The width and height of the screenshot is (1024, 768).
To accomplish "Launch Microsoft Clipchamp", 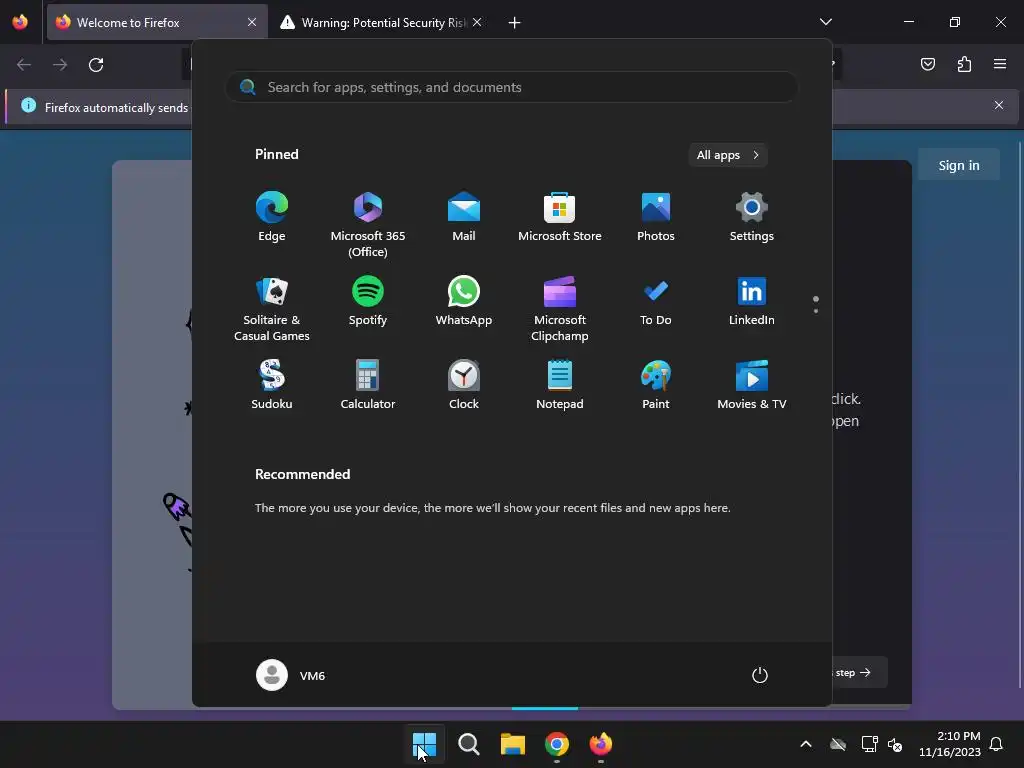I will (560, 309).
